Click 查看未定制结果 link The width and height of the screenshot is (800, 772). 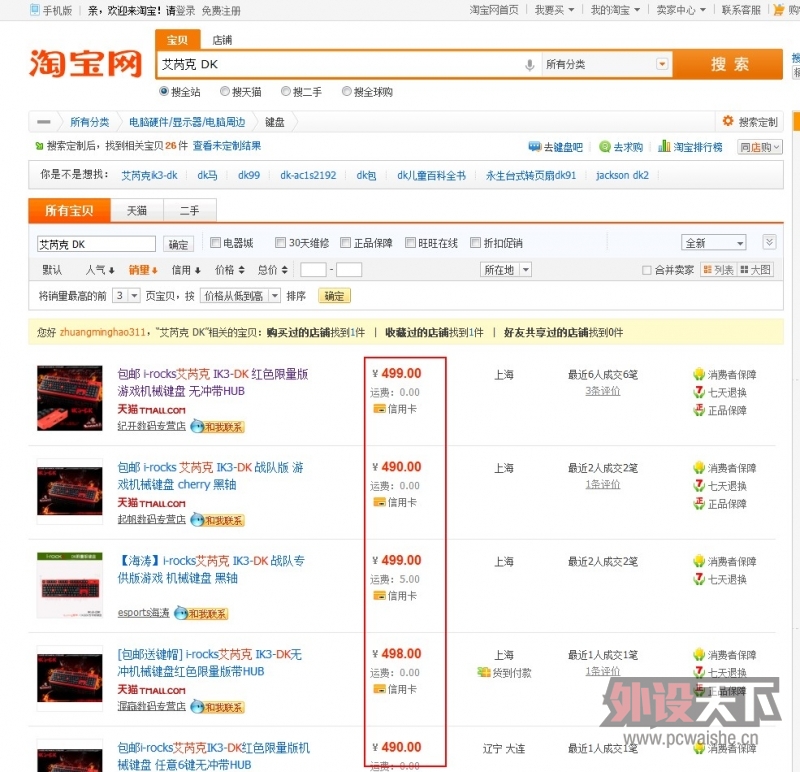pos(227,146)
